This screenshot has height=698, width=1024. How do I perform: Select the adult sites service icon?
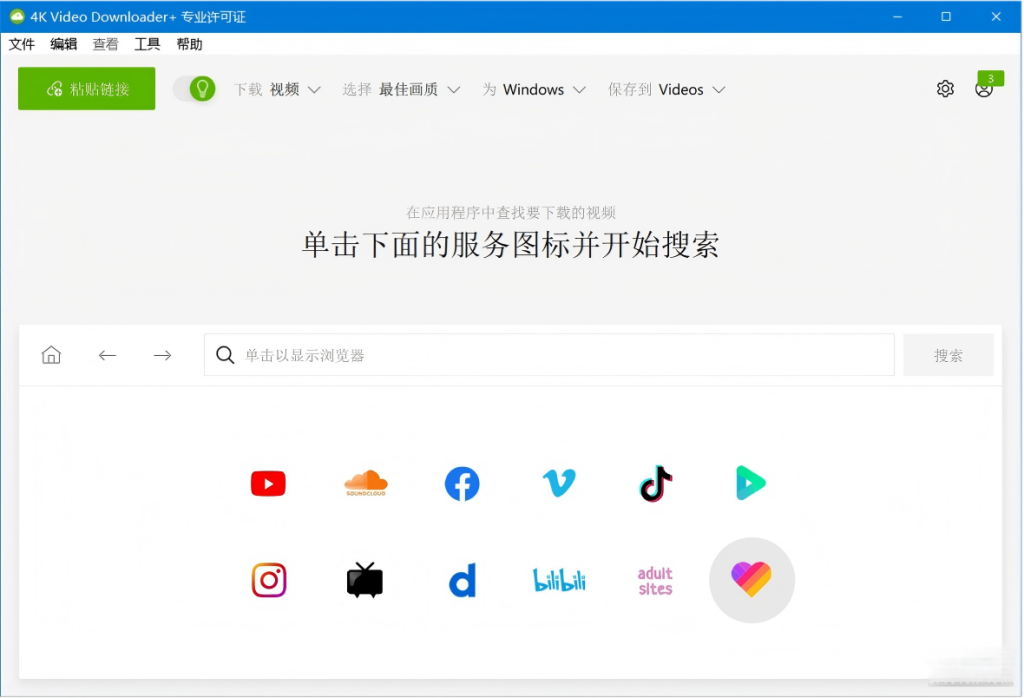pyautogui.click(x=654, y=580)
